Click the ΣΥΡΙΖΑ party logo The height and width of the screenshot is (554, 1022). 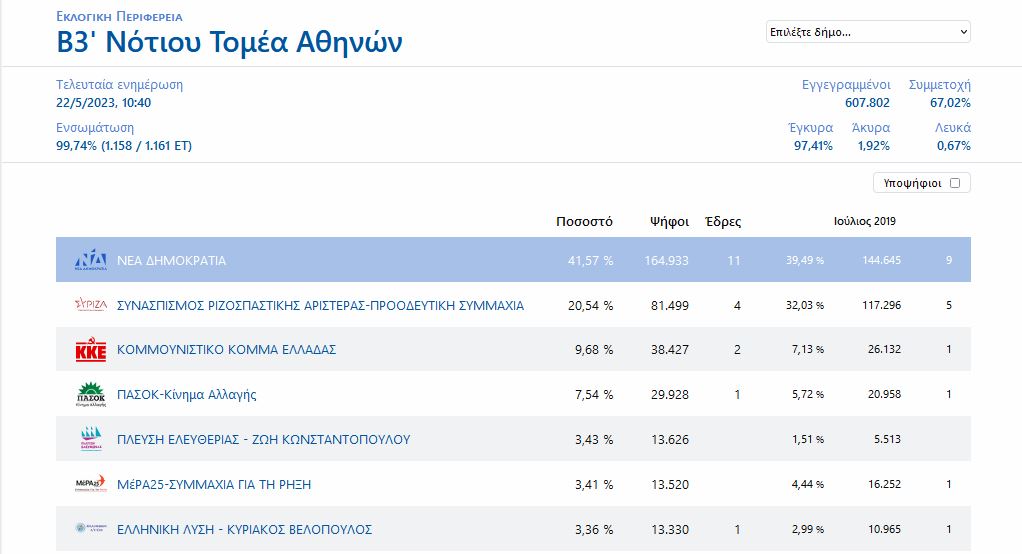coord(90,305)
